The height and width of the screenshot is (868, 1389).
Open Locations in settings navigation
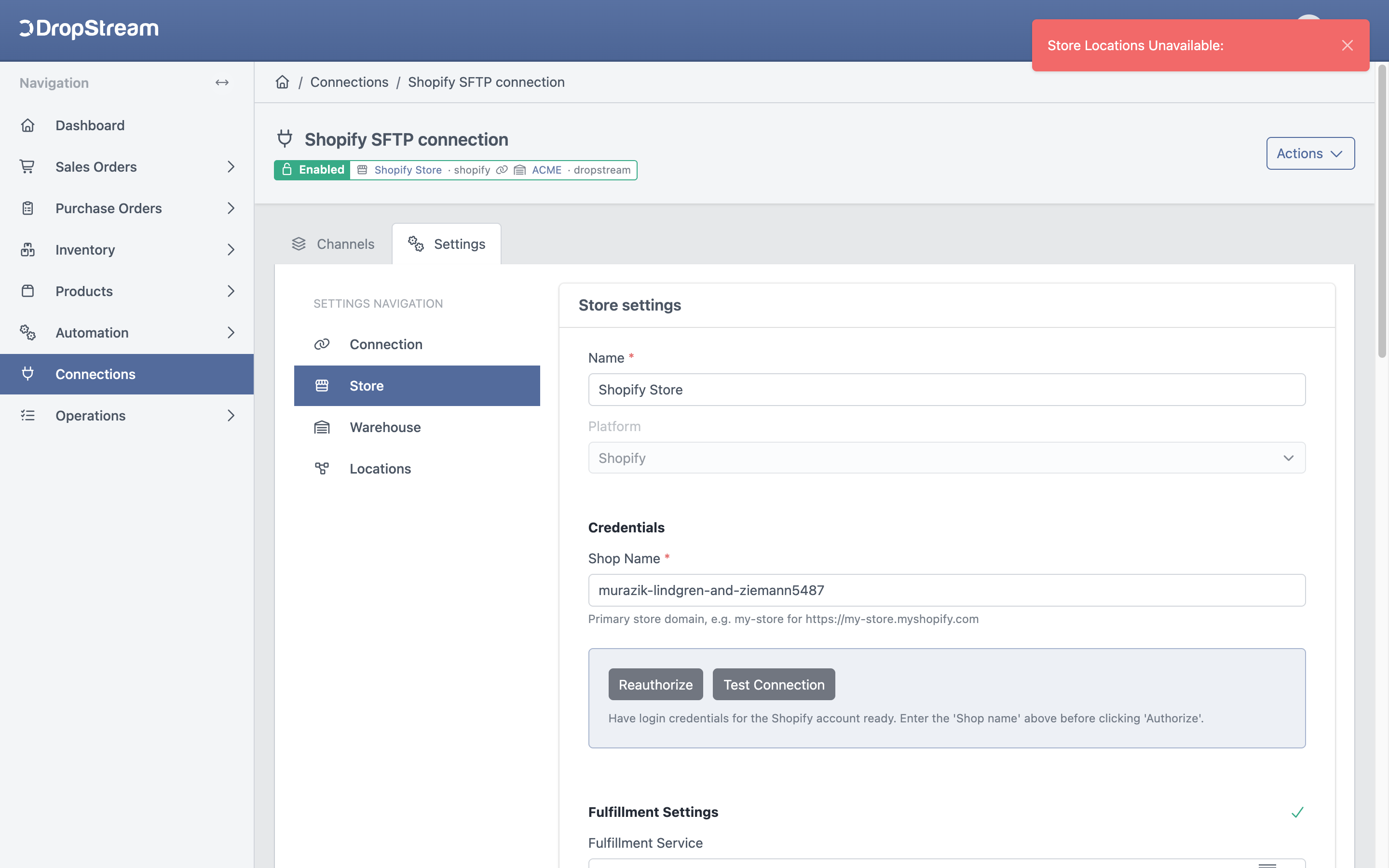point(417,468)
